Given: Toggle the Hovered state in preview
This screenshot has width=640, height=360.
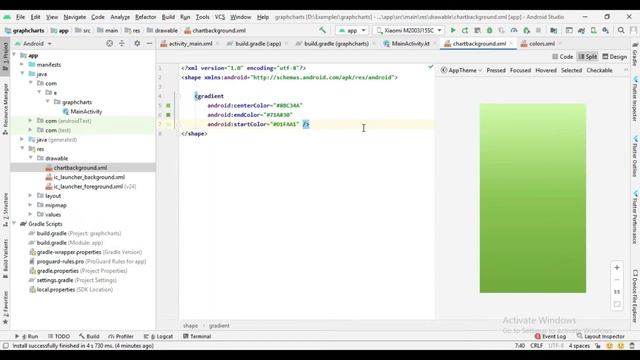Looking at the screenshot, I should (546, 70).
